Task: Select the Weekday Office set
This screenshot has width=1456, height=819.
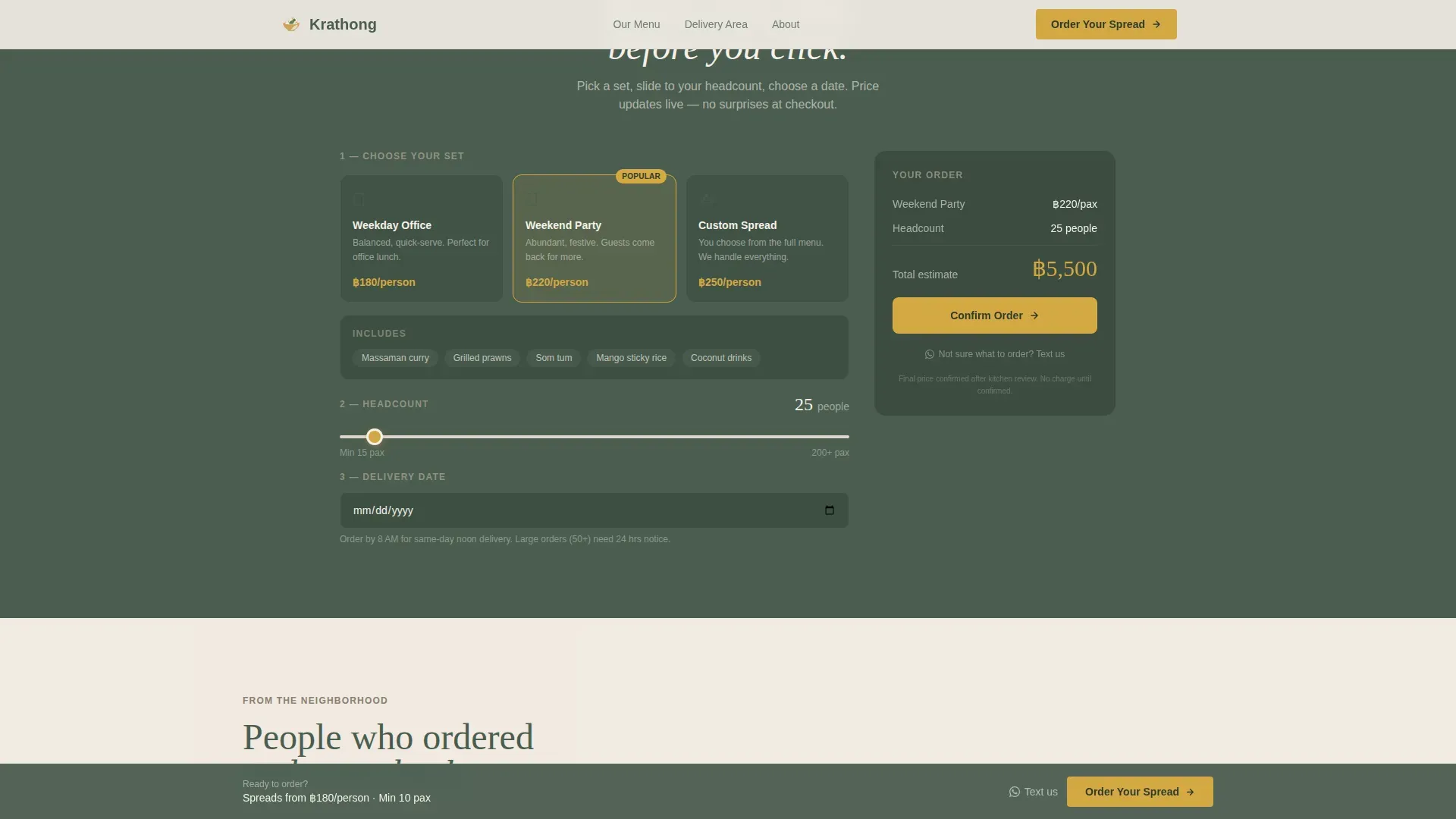Action: point(422,239)
